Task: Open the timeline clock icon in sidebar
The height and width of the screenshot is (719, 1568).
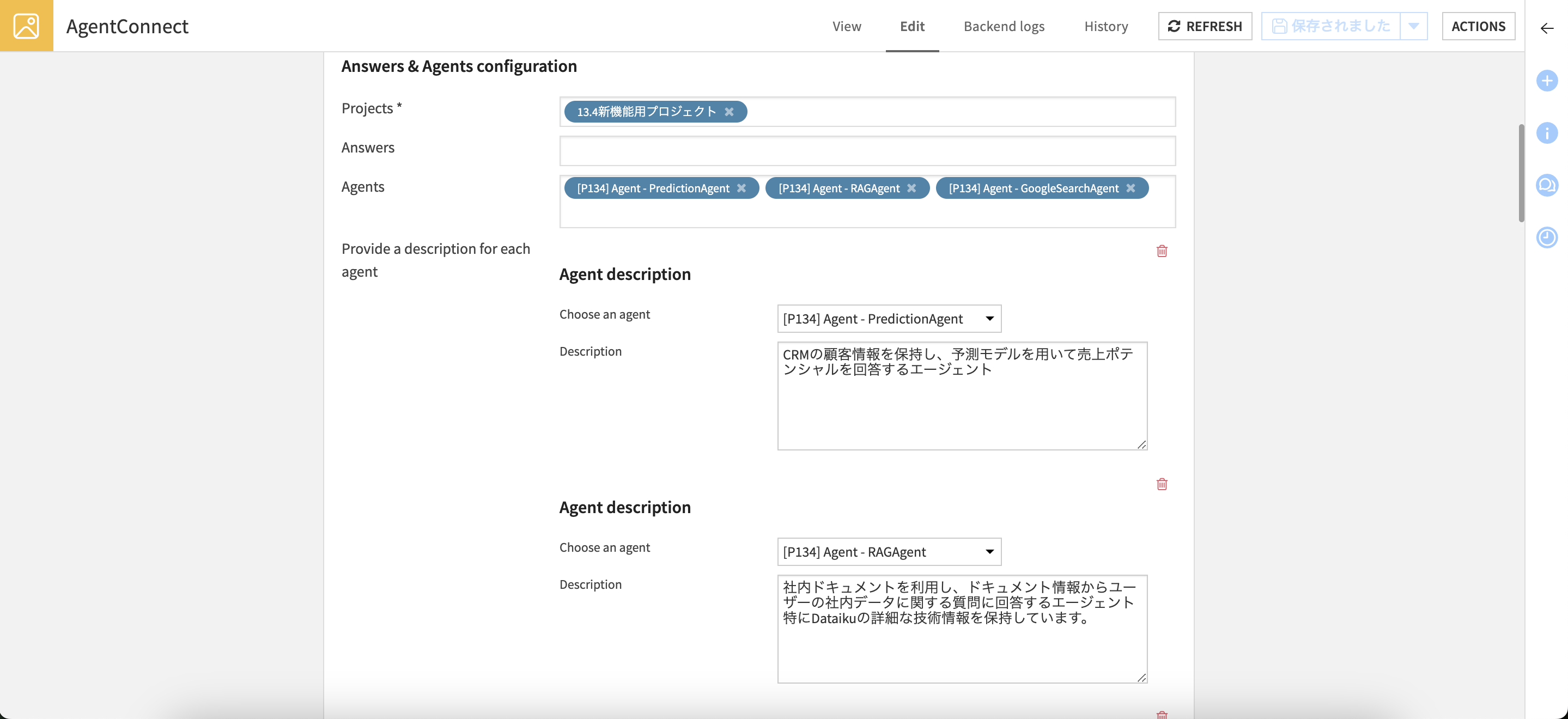Action: pos(1546,237)
